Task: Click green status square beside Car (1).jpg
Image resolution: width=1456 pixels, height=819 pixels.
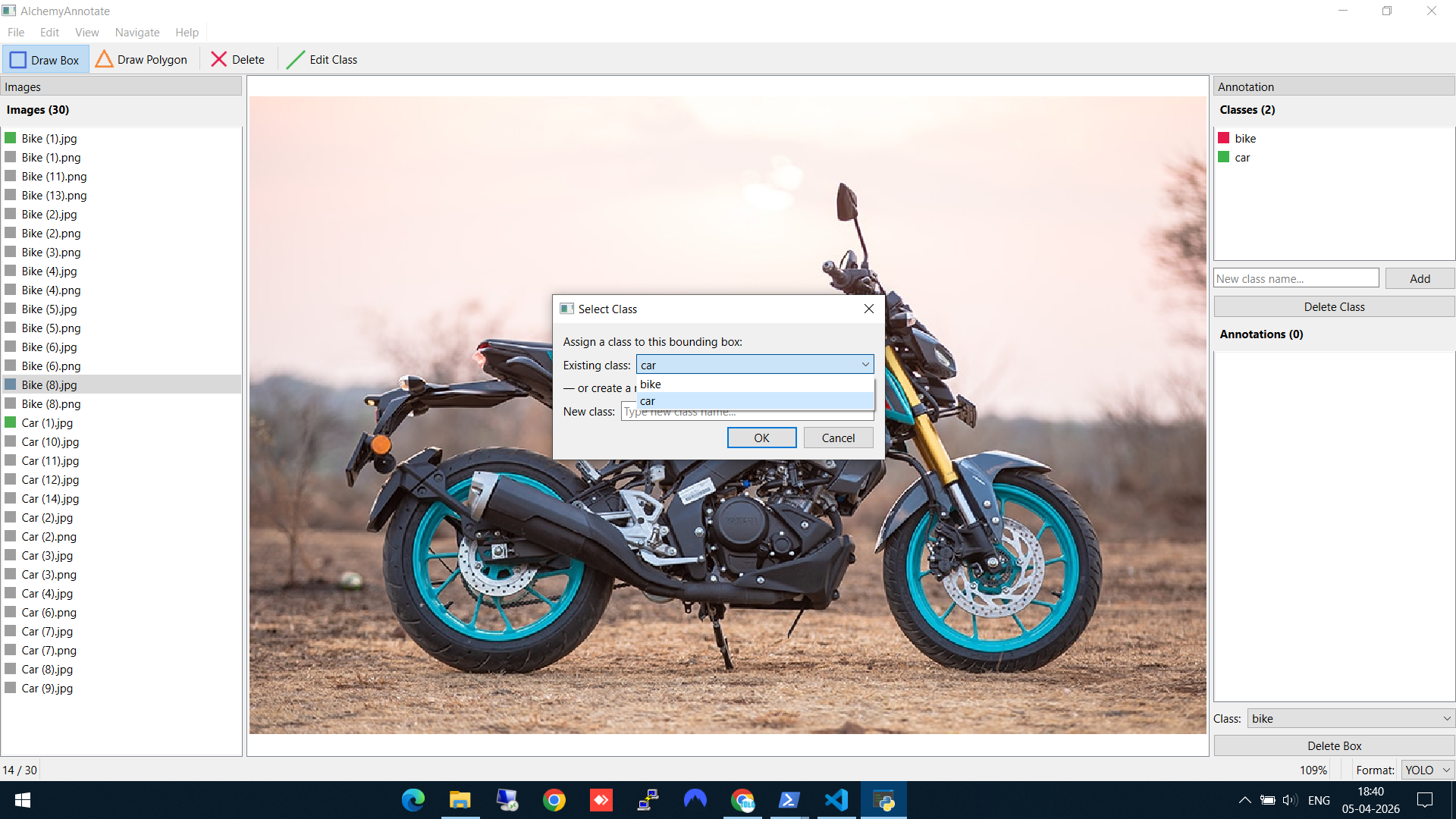Action: coord(11,422)
